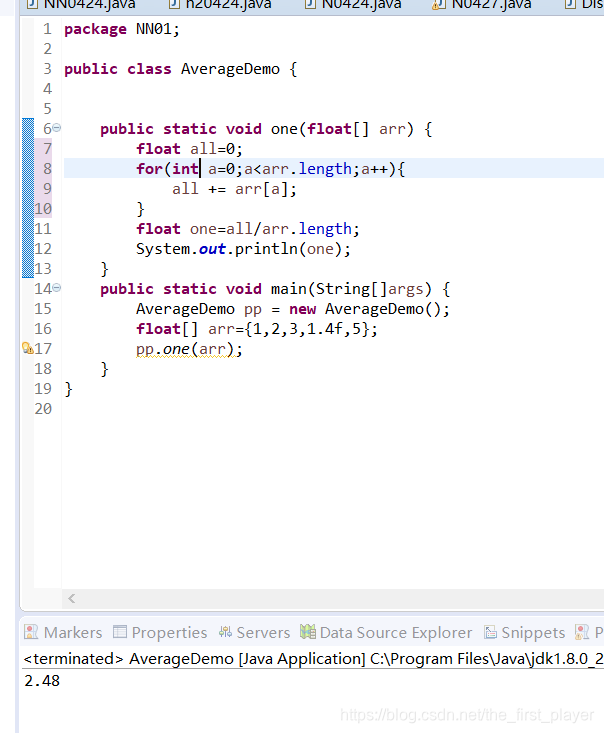This screenshot has height=733, width=604.
Task: Switch to the NN0424.java editor tab
Action: [x=81, y=5]
